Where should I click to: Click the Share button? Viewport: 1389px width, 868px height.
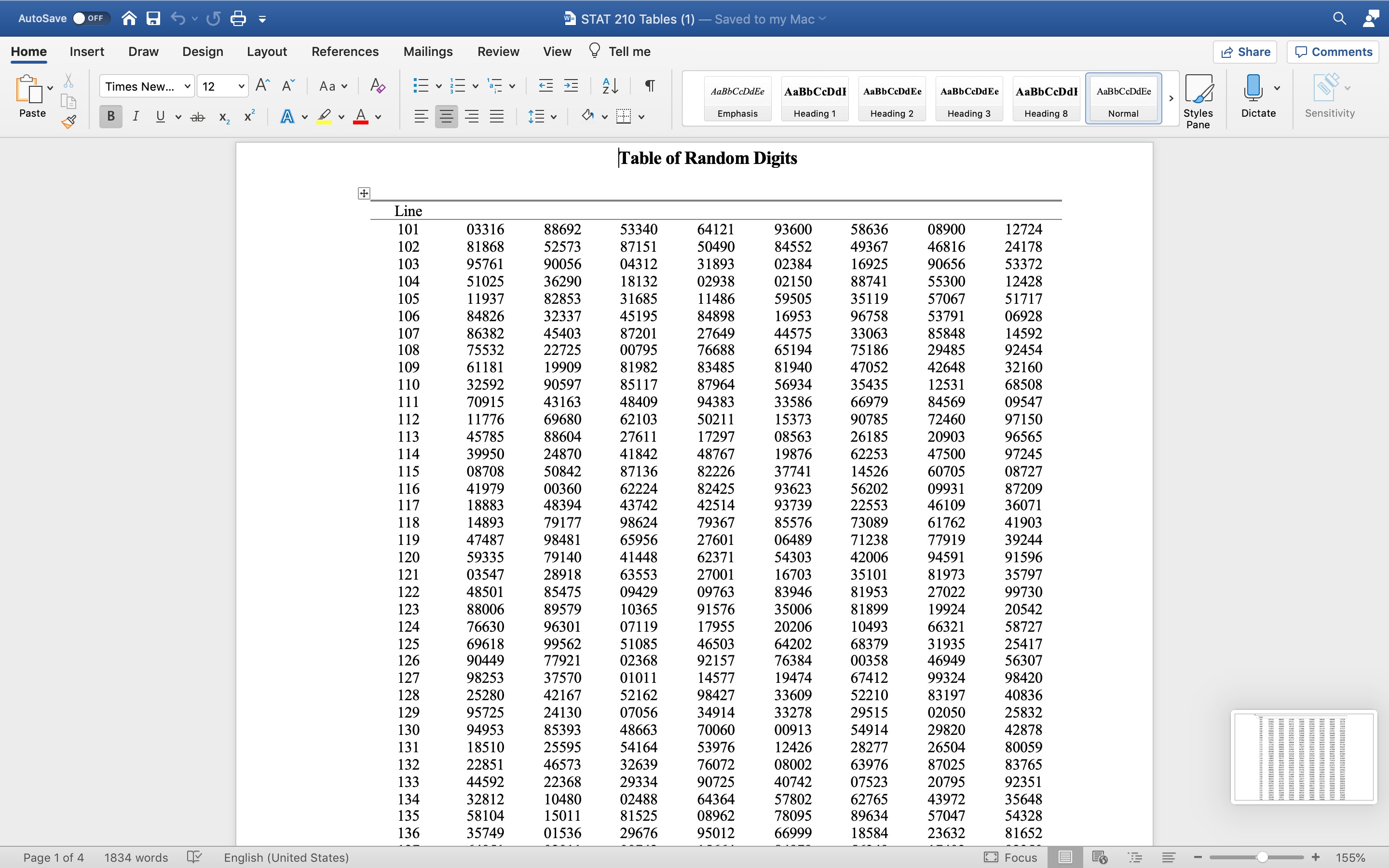point(1244,52)
